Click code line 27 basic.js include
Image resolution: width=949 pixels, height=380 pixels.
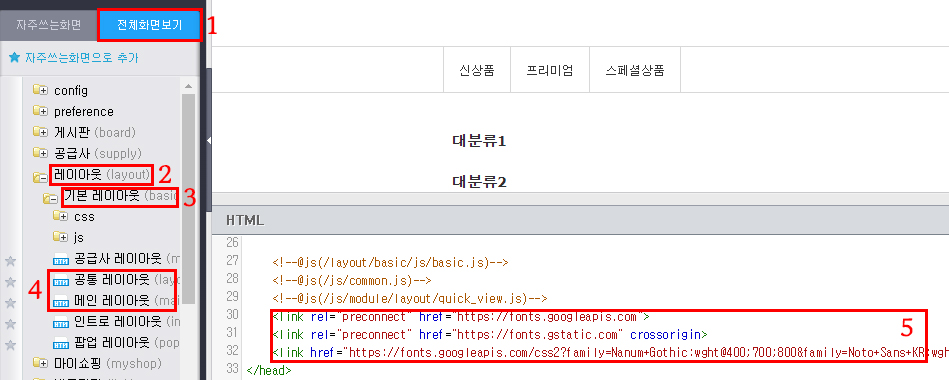pyautogui.click(x=390, y=262)
